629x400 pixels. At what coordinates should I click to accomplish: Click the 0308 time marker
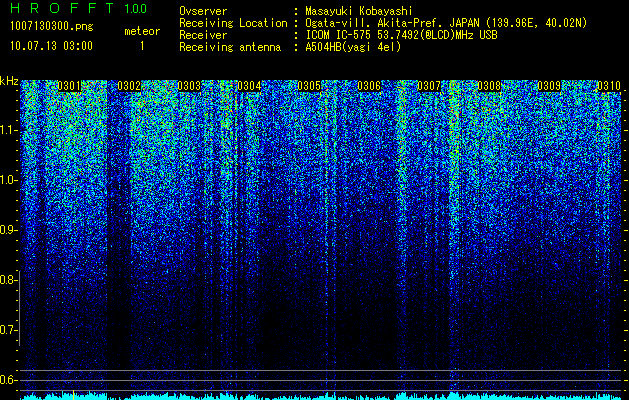tap(489, 86)
